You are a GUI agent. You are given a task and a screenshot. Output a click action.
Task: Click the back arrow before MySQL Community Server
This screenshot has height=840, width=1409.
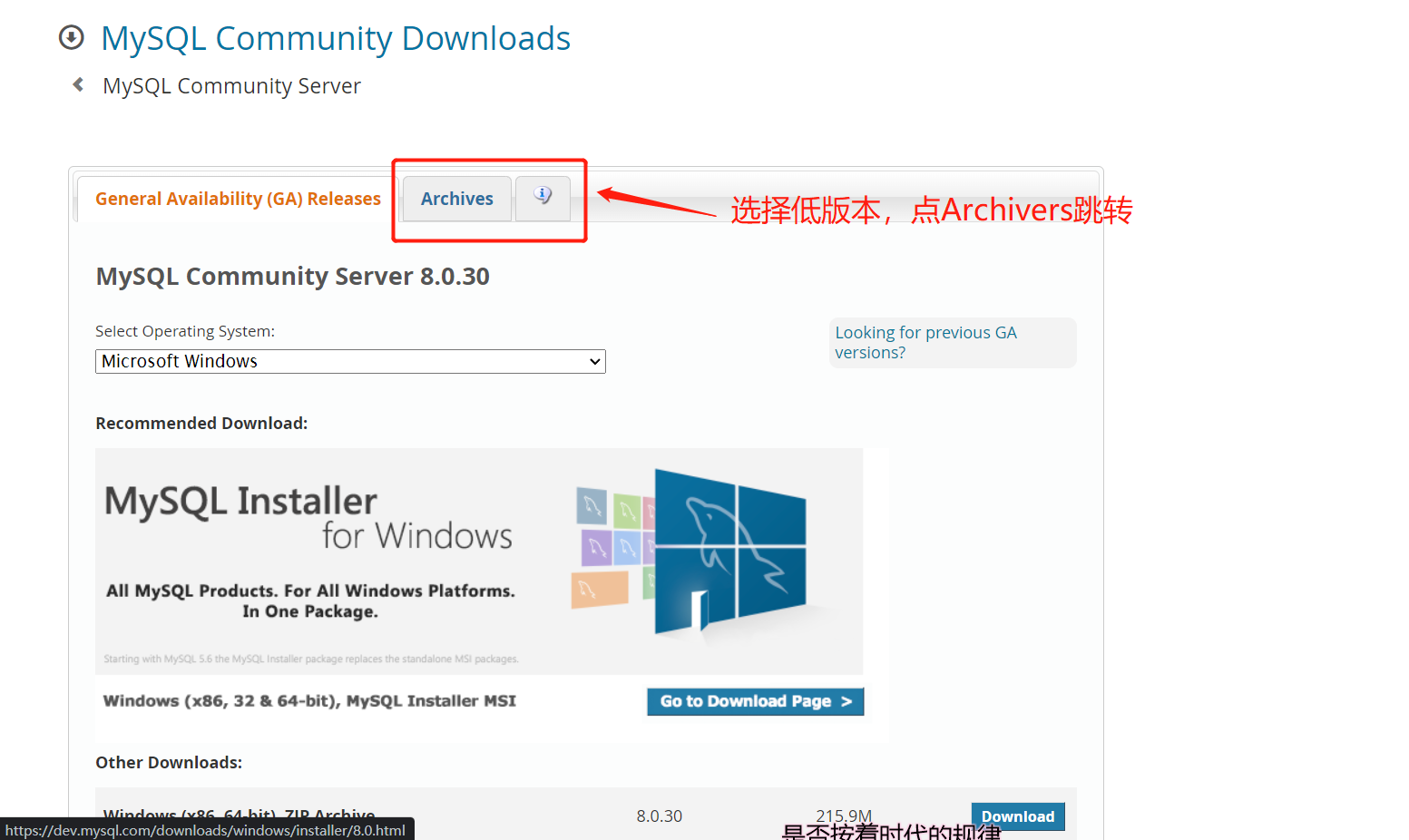pyautogui.click(x=78, y=84)
